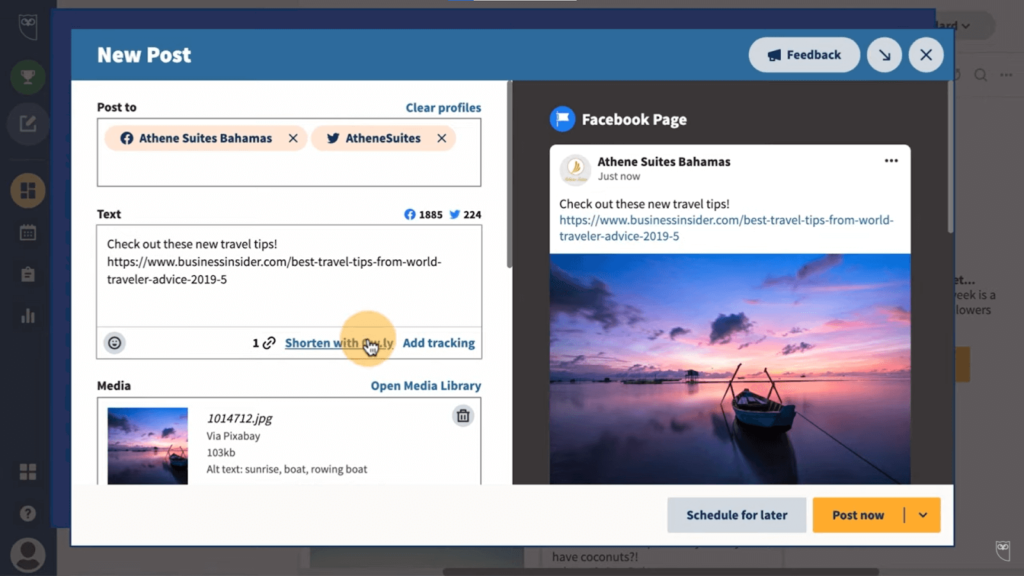
Task: Click the 1014712.jpg file name
Action: 240,418
